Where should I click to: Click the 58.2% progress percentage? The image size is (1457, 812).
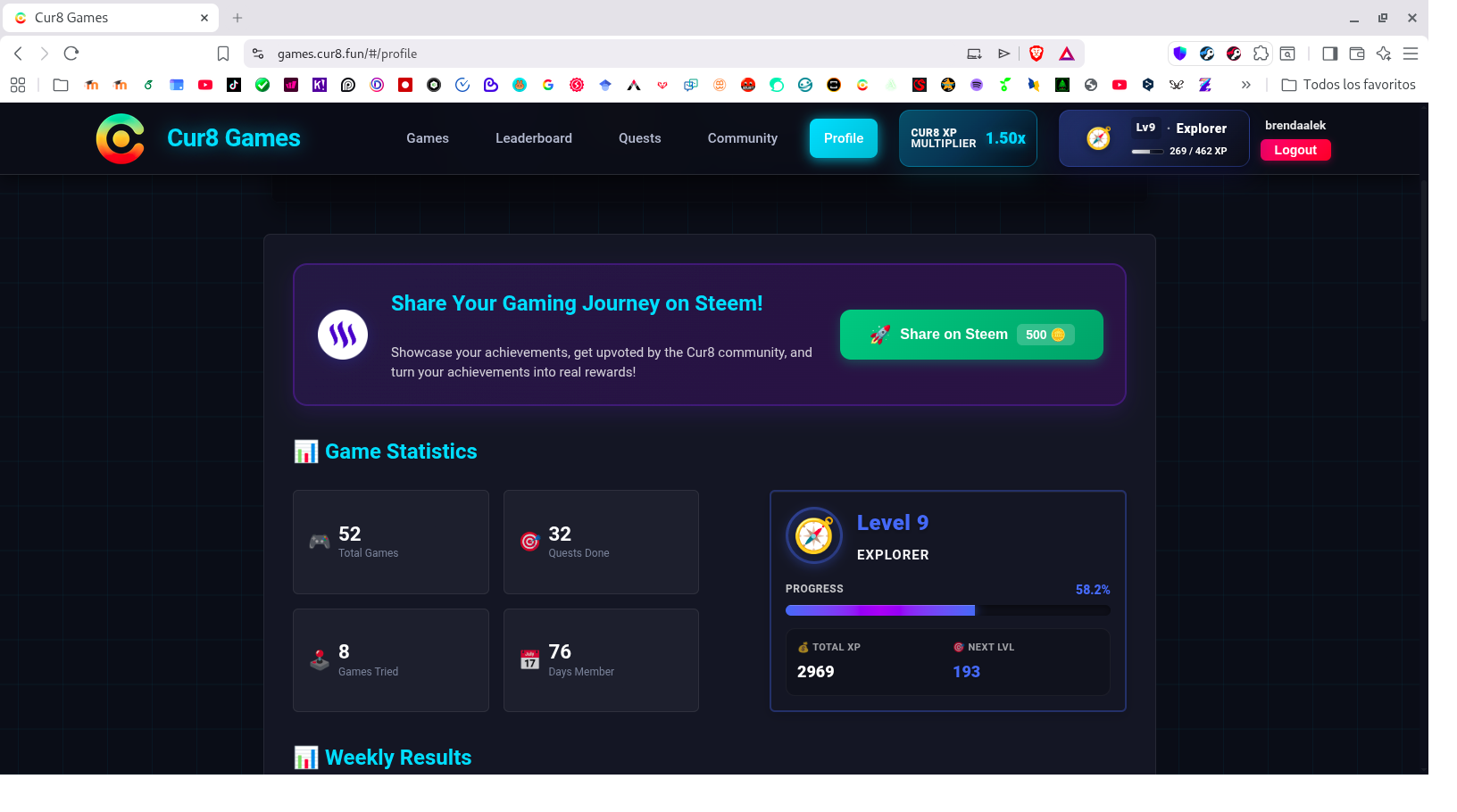(x=1093, y=590)
